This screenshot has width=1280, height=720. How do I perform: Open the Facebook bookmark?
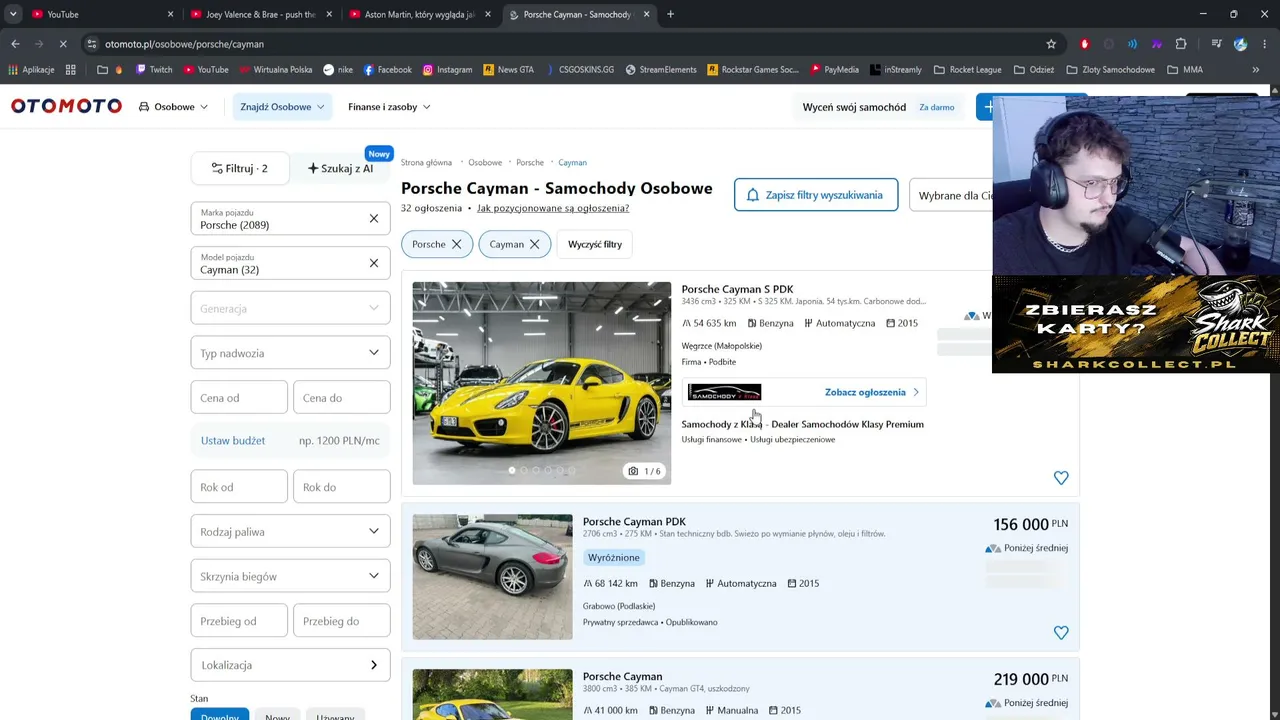(387, 70)
